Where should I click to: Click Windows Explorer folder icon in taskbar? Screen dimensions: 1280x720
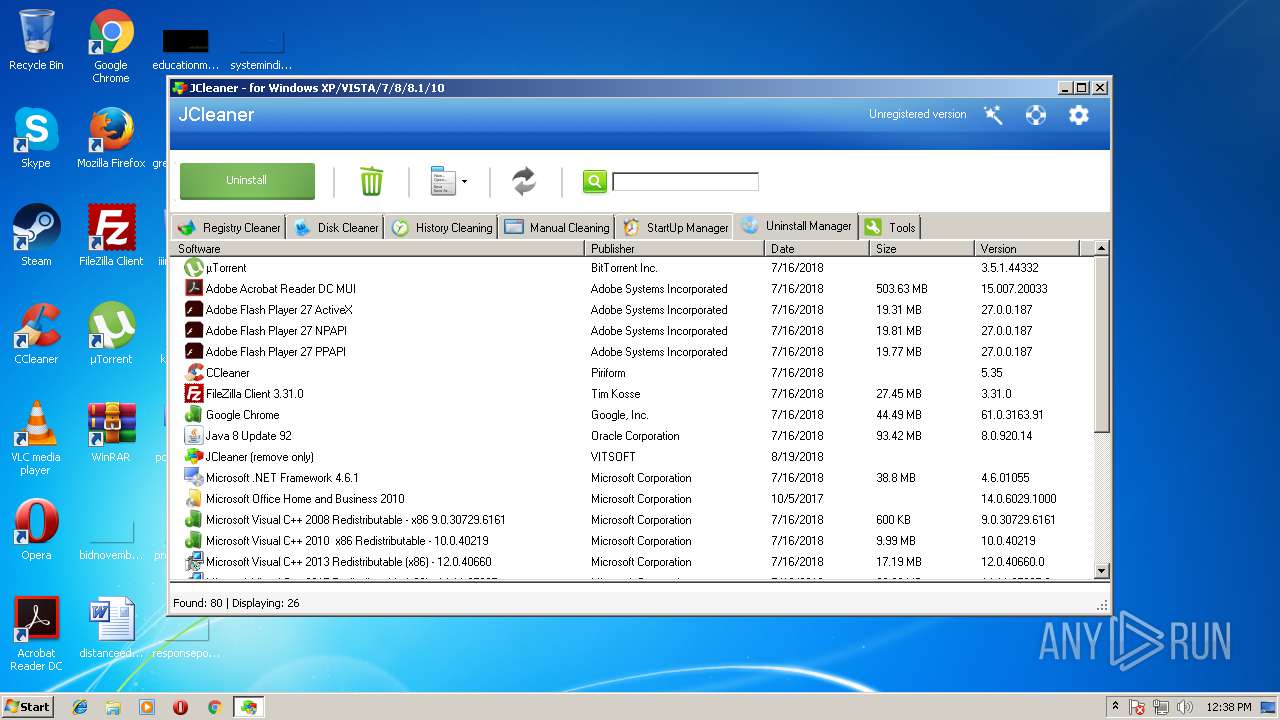point(113,707)
